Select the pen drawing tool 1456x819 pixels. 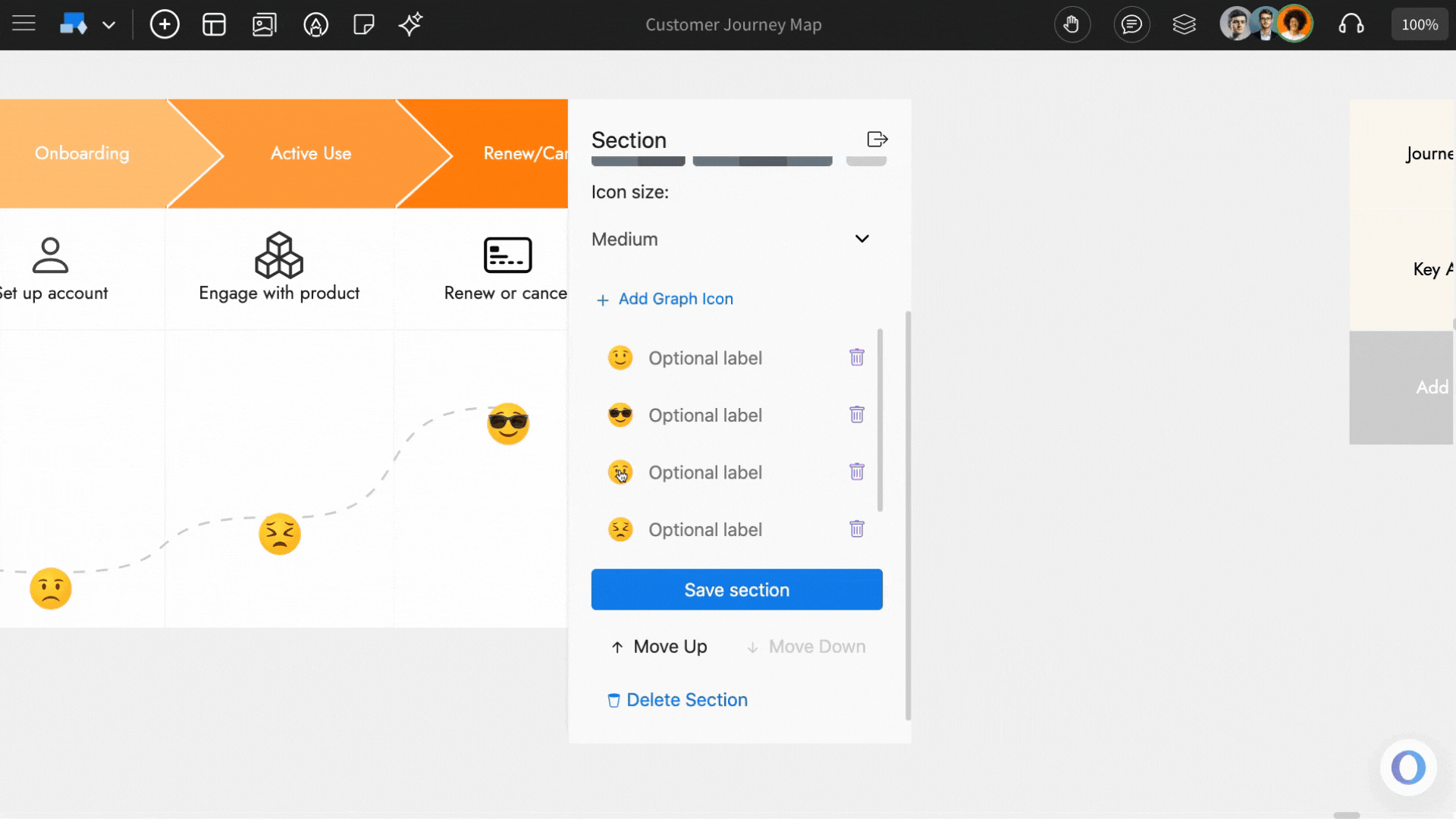click(315, 24)
